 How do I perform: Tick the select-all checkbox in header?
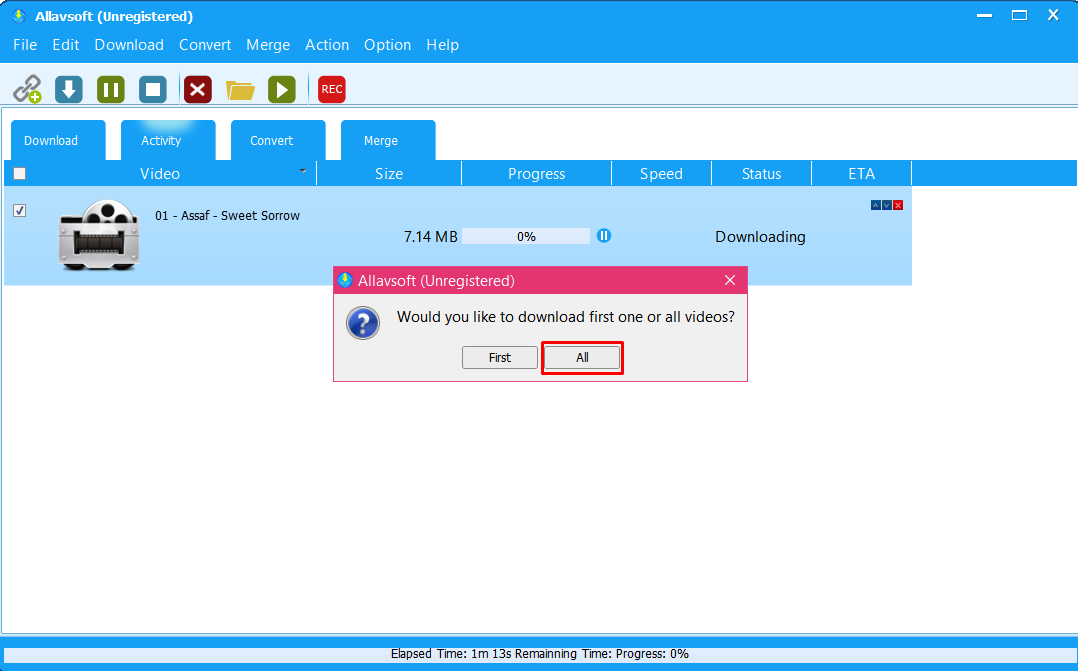[19, 174]
